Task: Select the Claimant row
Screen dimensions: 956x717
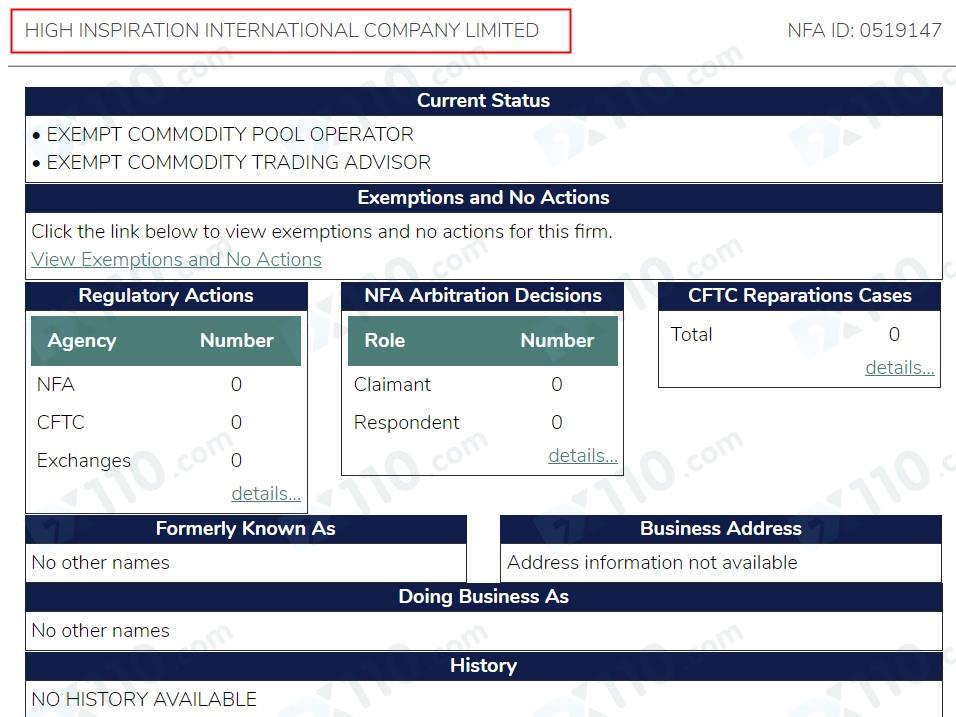Action: click(x=483, y=385)
